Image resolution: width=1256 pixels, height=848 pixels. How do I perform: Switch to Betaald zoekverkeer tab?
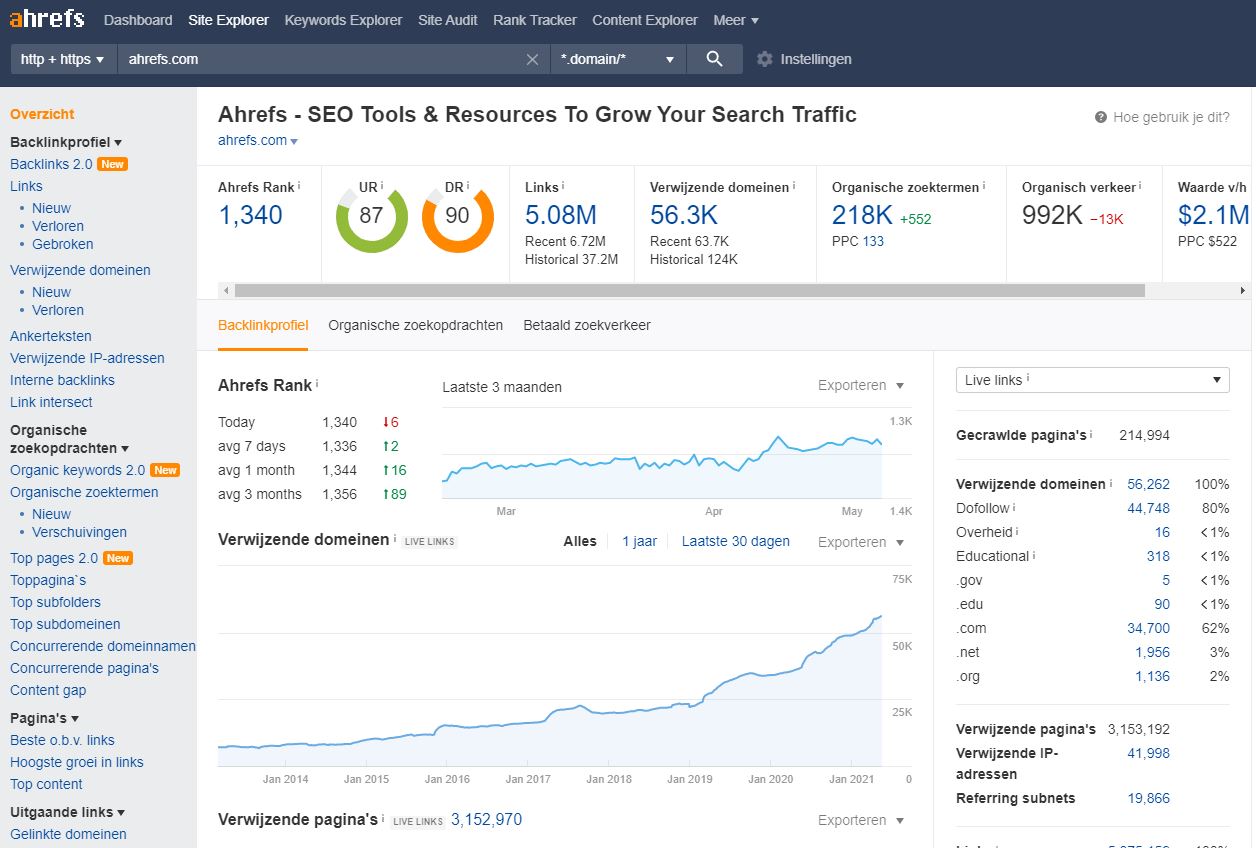587,325
